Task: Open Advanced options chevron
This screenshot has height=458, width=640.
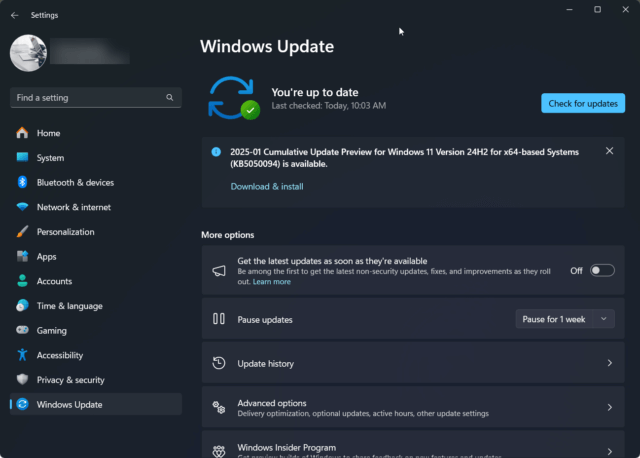Action: (x=609, y=407)
